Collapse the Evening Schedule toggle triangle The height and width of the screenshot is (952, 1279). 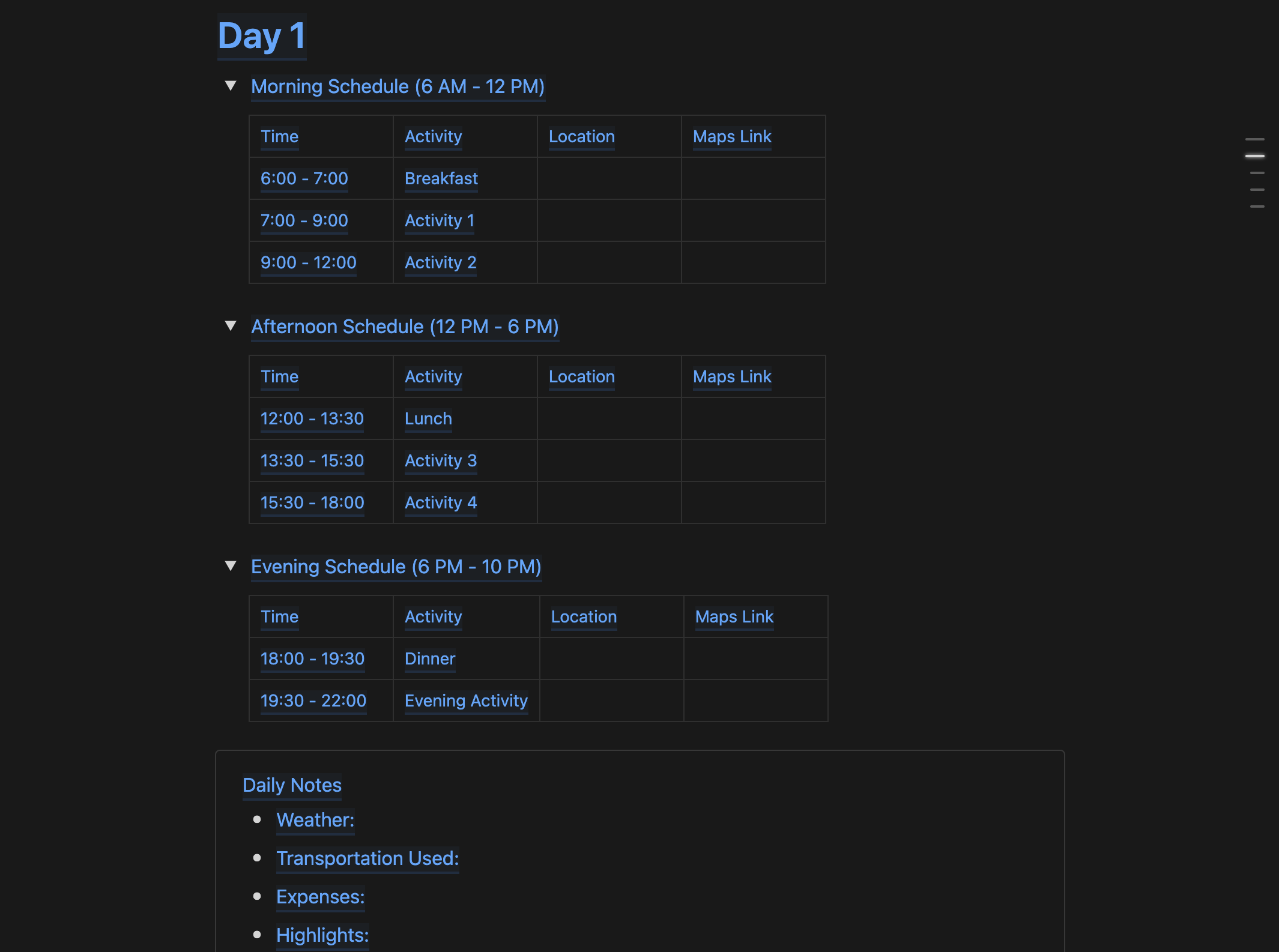(231, 566)
